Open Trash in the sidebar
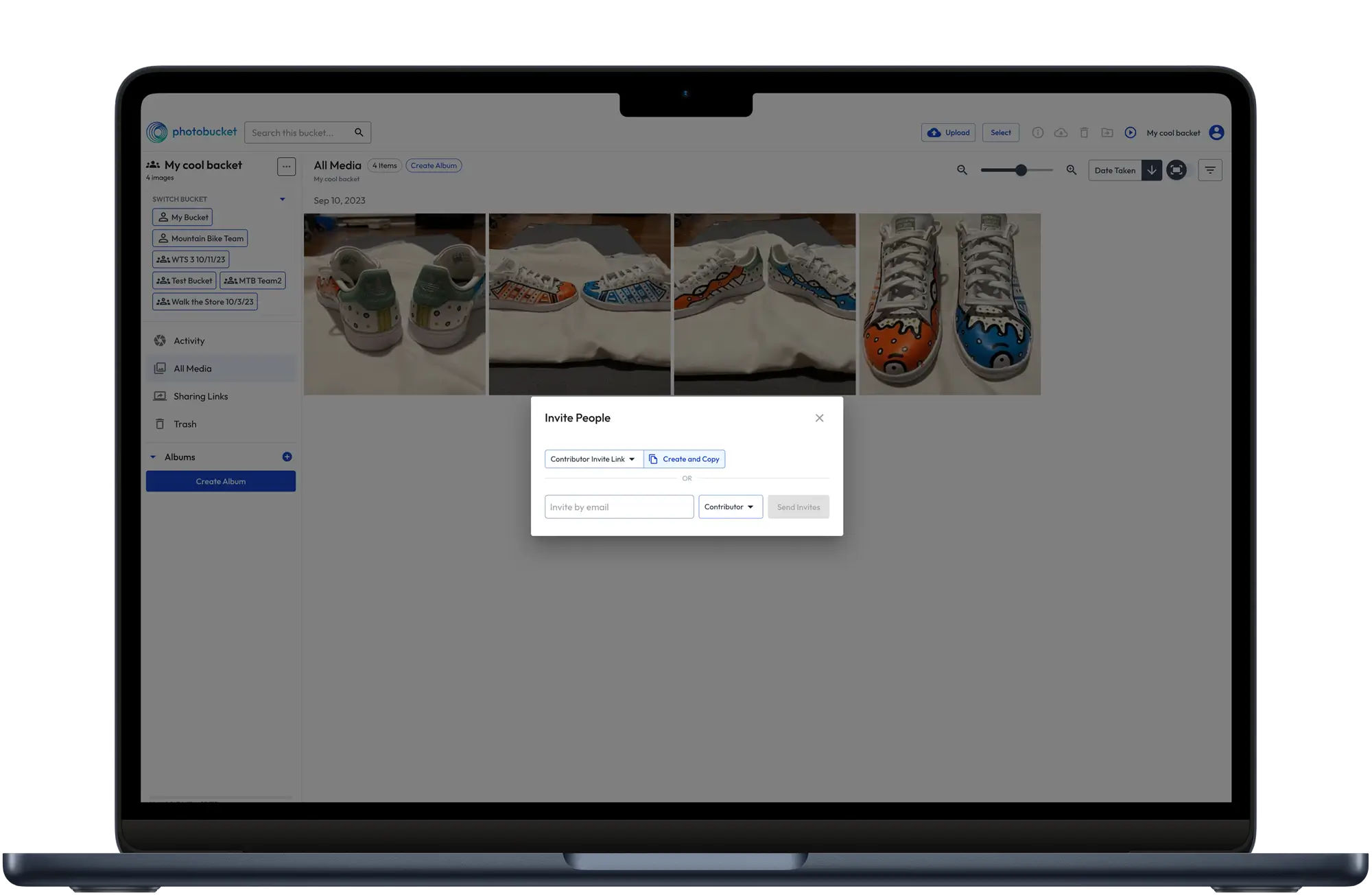1372x895 pixels. tap(221, 424)
